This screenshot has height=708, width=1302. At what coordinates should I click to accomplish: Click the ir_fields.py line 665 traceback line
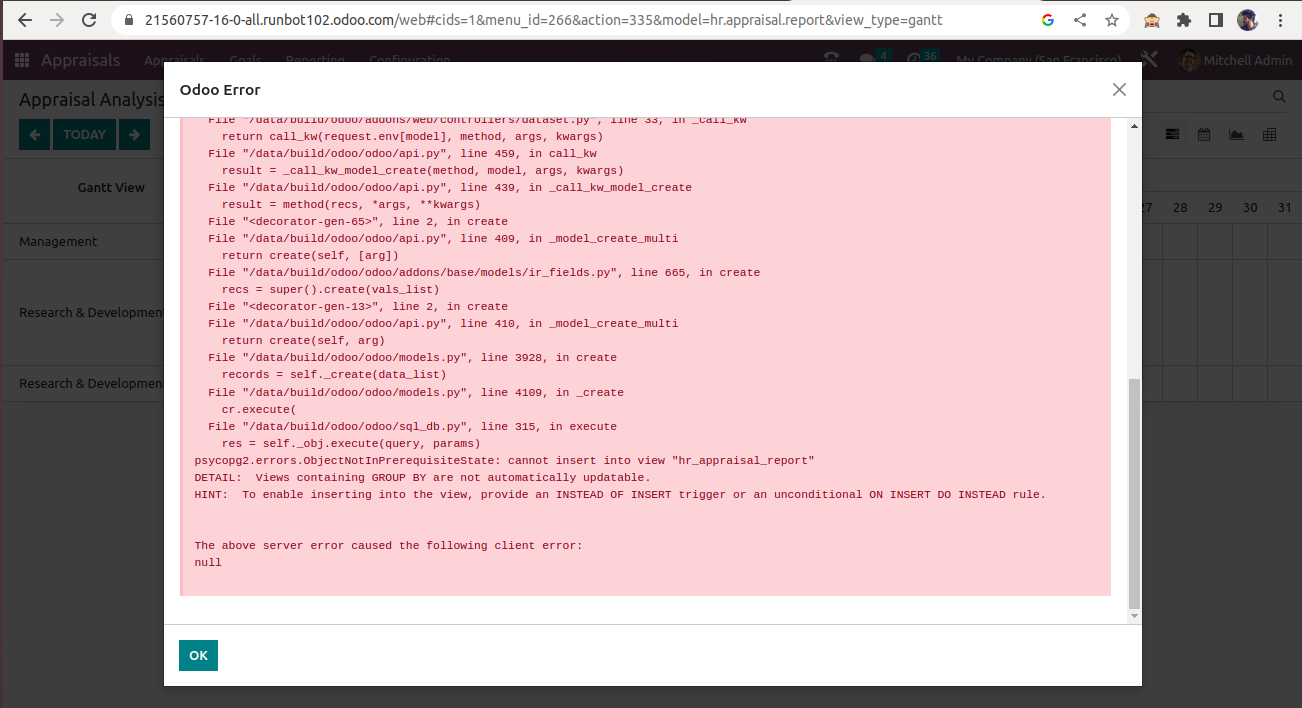[484, 273]
